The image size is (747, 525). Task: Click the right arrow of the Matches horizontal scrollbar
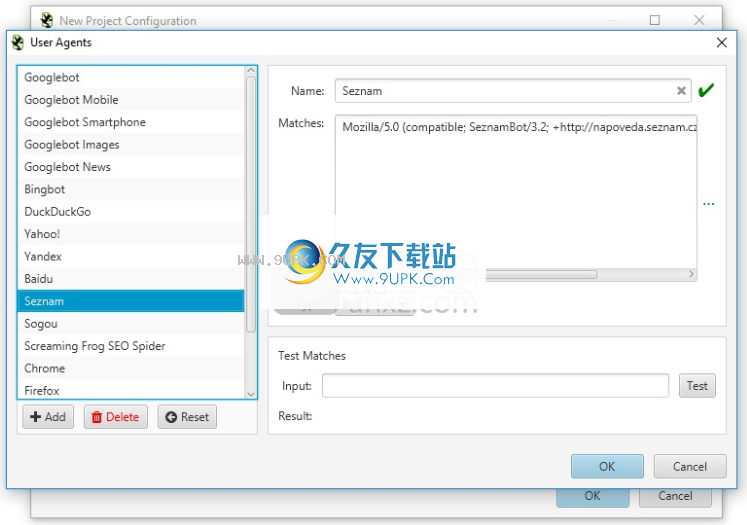691,274
